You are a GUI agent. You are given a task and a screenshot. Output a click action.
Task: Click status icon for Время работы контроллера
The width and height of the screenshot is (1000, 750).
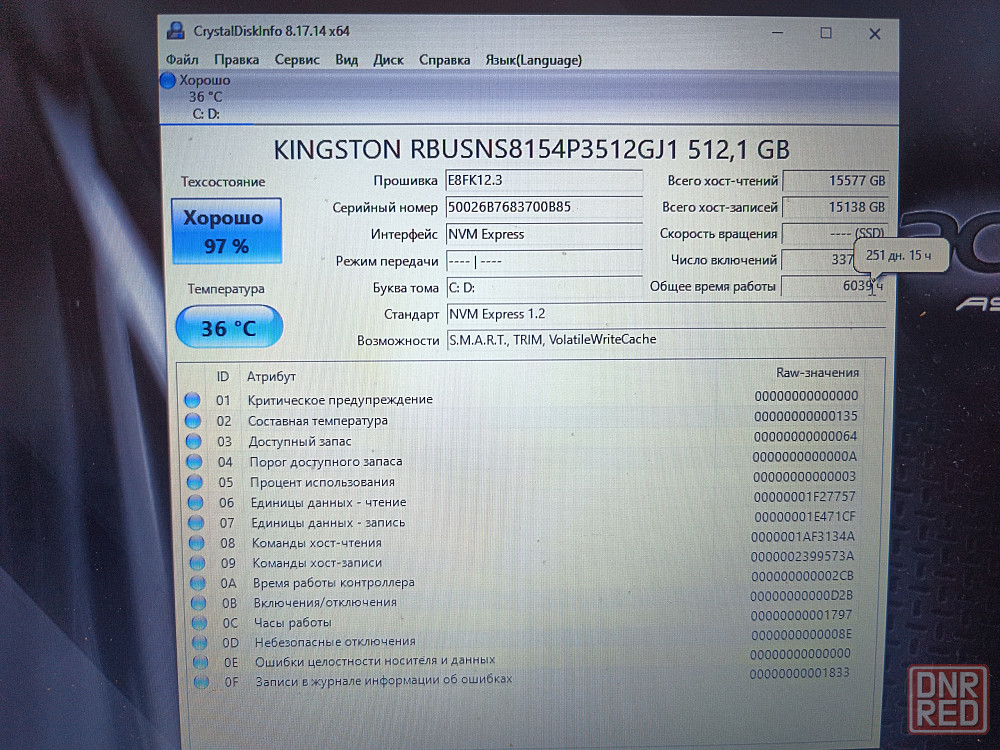click(x=198, y=583)
